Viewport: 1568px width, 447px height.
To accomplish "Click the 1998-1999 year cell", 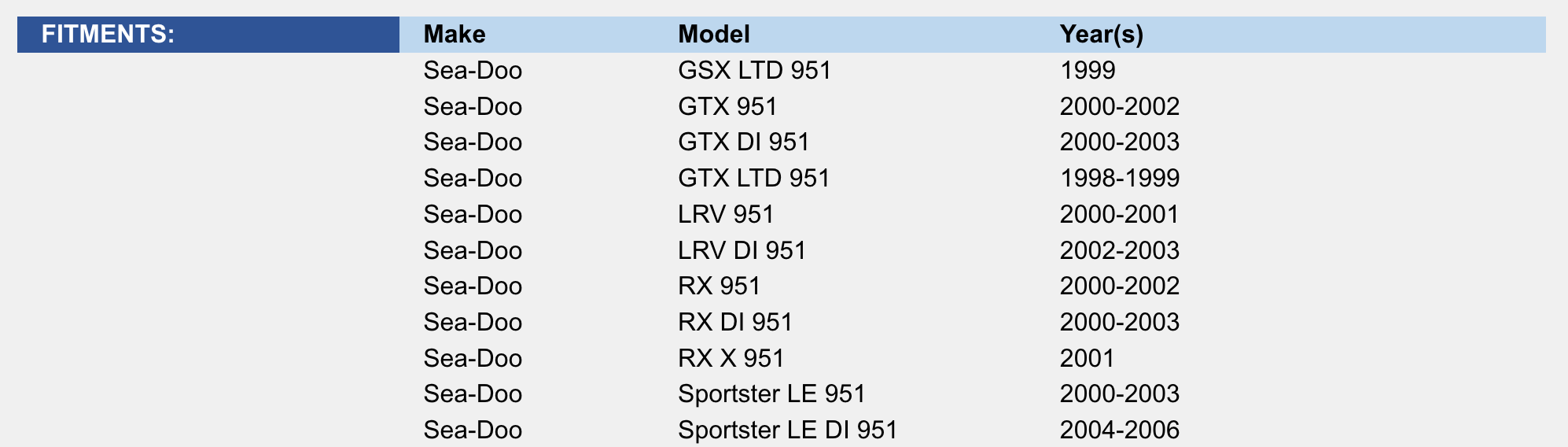I will point(1120,179).
